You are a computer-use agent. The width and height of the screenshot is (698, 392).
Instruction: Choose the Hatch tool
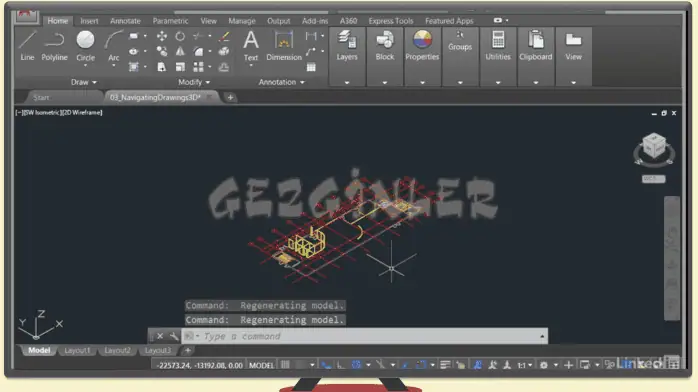(133, 67)
